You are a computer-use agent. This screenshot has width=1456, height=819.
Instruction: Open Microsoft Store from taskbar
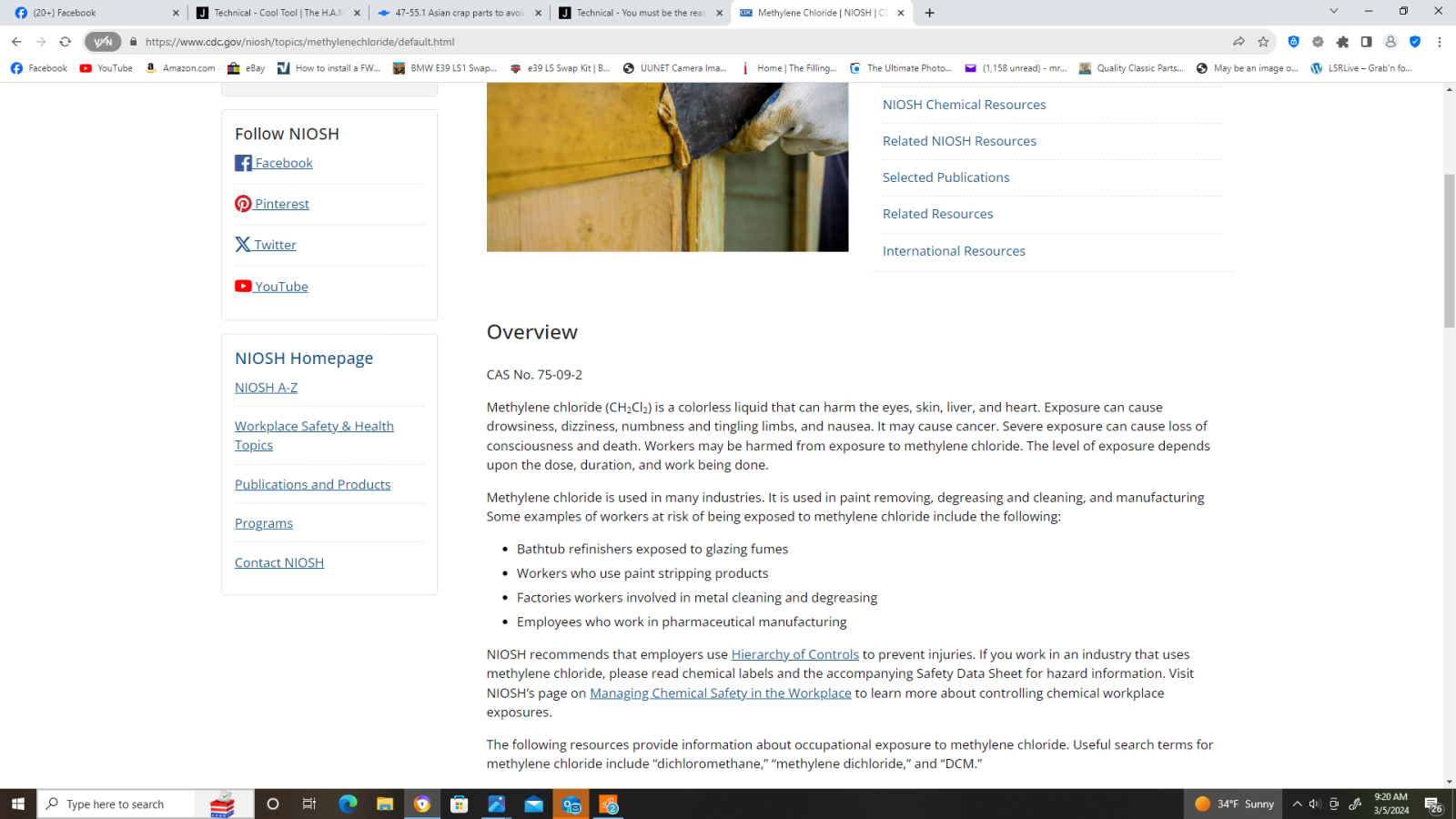point(460,804)
